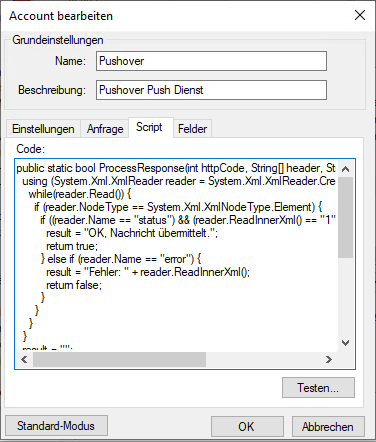This screenshot has height=442, width=376.
Task: Click the line checking reader.Name == "status"
Action: point(188,220)
